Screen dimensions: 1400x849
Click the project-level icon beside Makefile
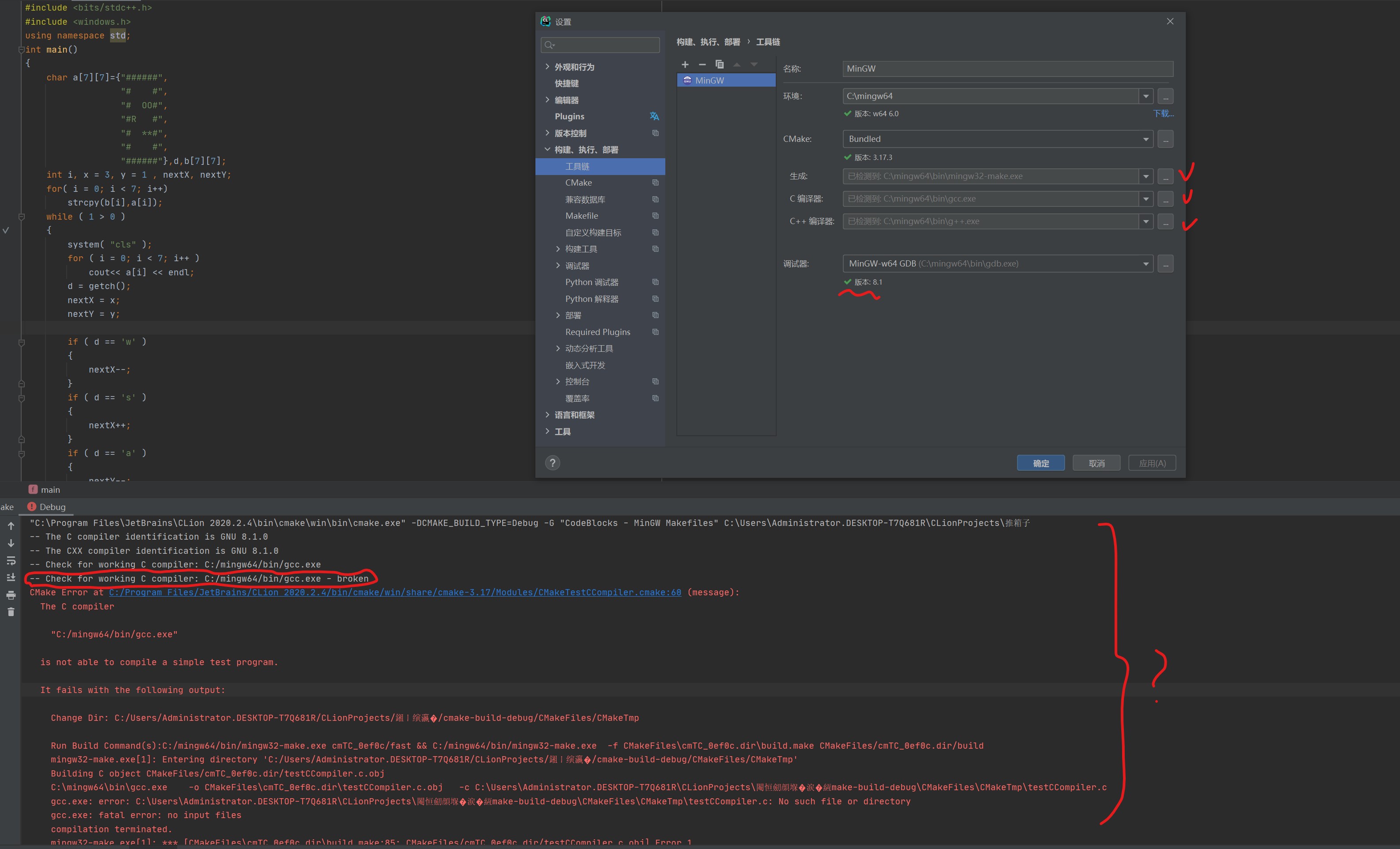(655, 215)
